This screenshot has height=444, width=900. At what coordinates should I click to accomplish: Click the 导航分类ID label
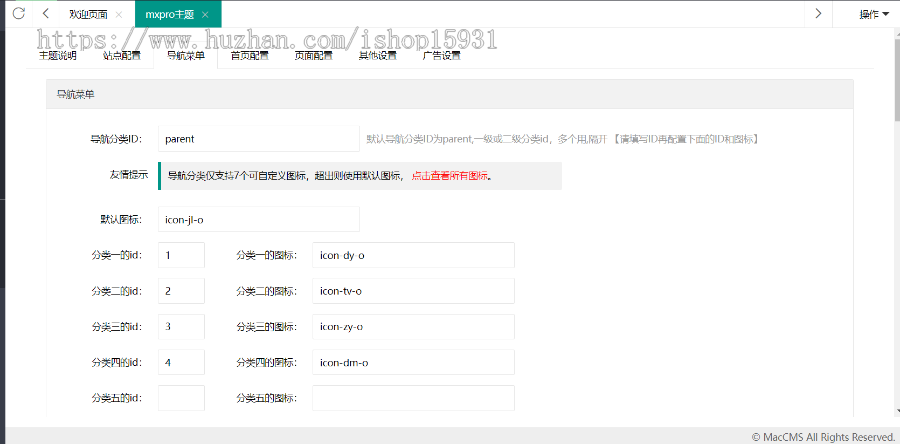[116, 139]
